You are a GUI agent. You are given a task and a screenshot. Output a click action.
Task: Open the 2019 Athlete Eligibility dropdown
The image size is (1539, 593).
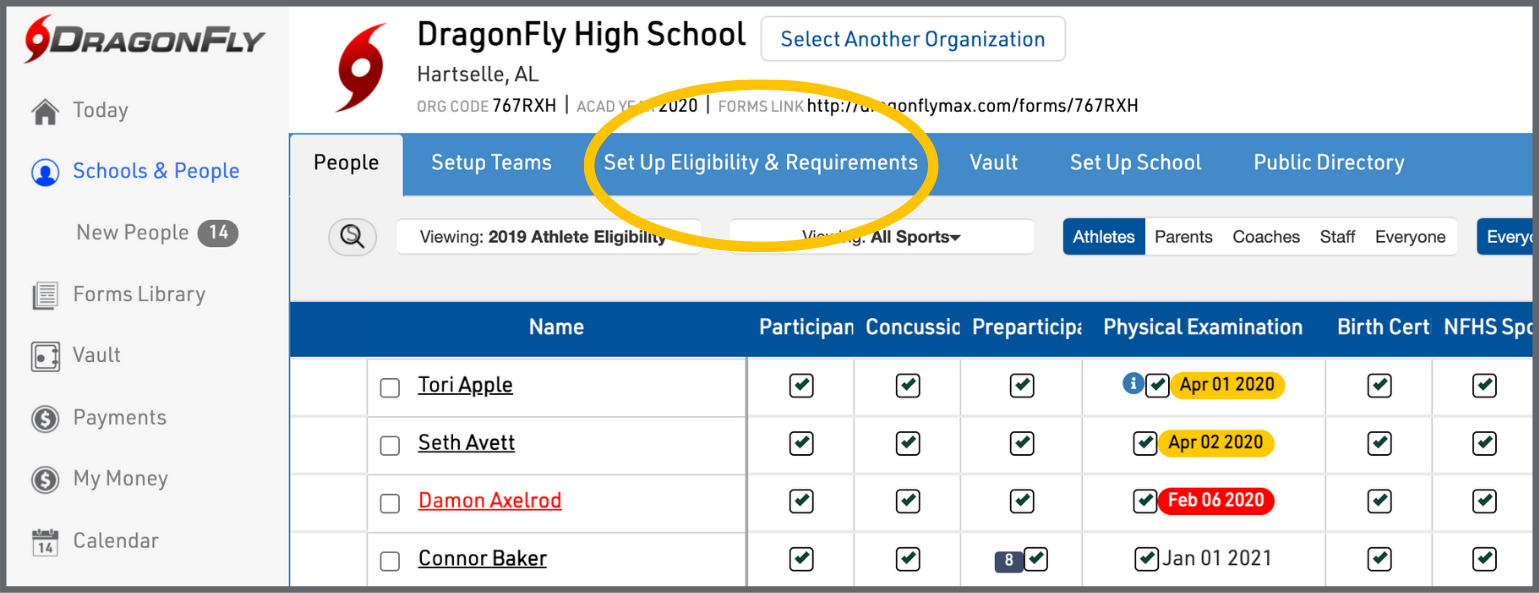pyautogui.click(x=548, y=237)
